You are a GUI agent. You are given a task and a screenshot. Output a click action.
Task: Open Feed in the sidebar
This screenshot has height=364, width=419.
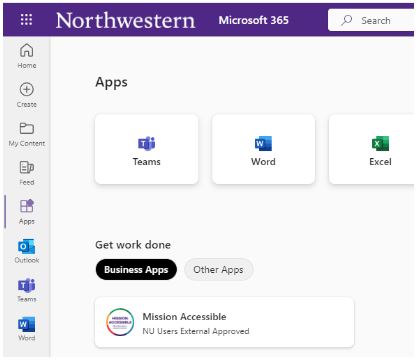point(27,173)
